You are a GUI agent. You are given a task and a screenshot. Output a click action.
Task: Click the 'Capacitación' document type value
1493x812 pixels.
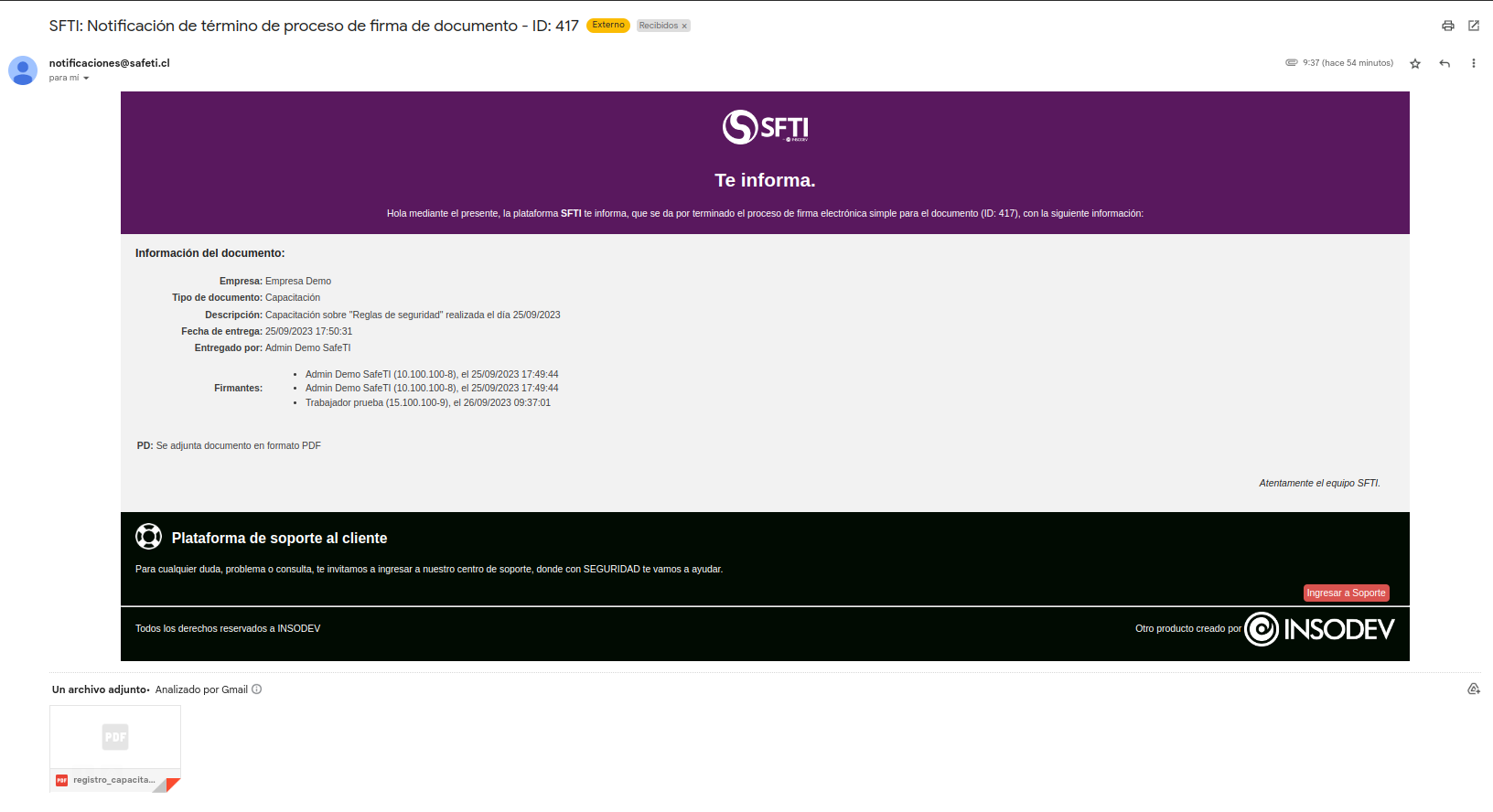point(293,298)
